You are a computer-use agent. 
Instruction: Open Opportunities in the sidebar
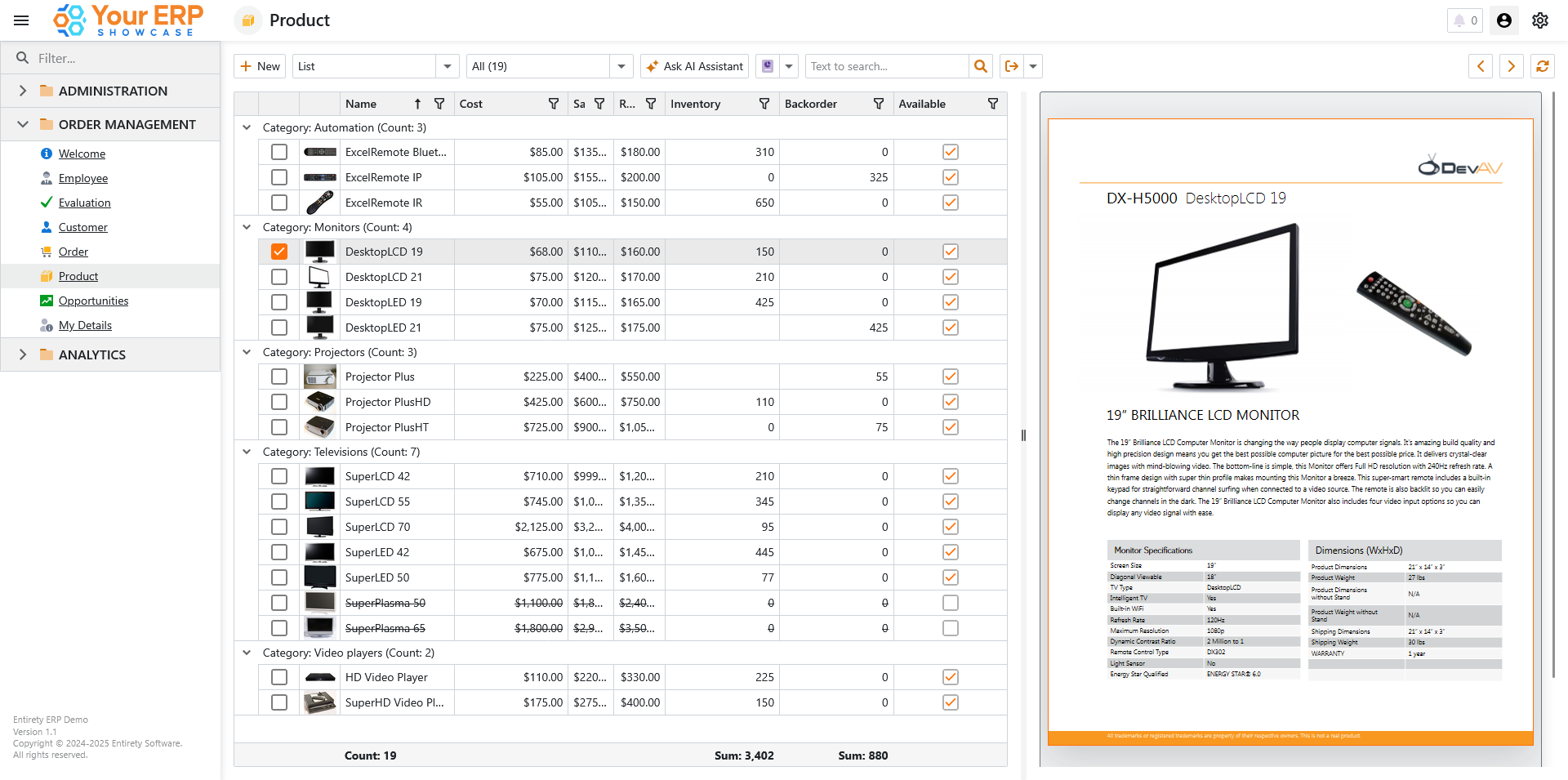[93, 301]
